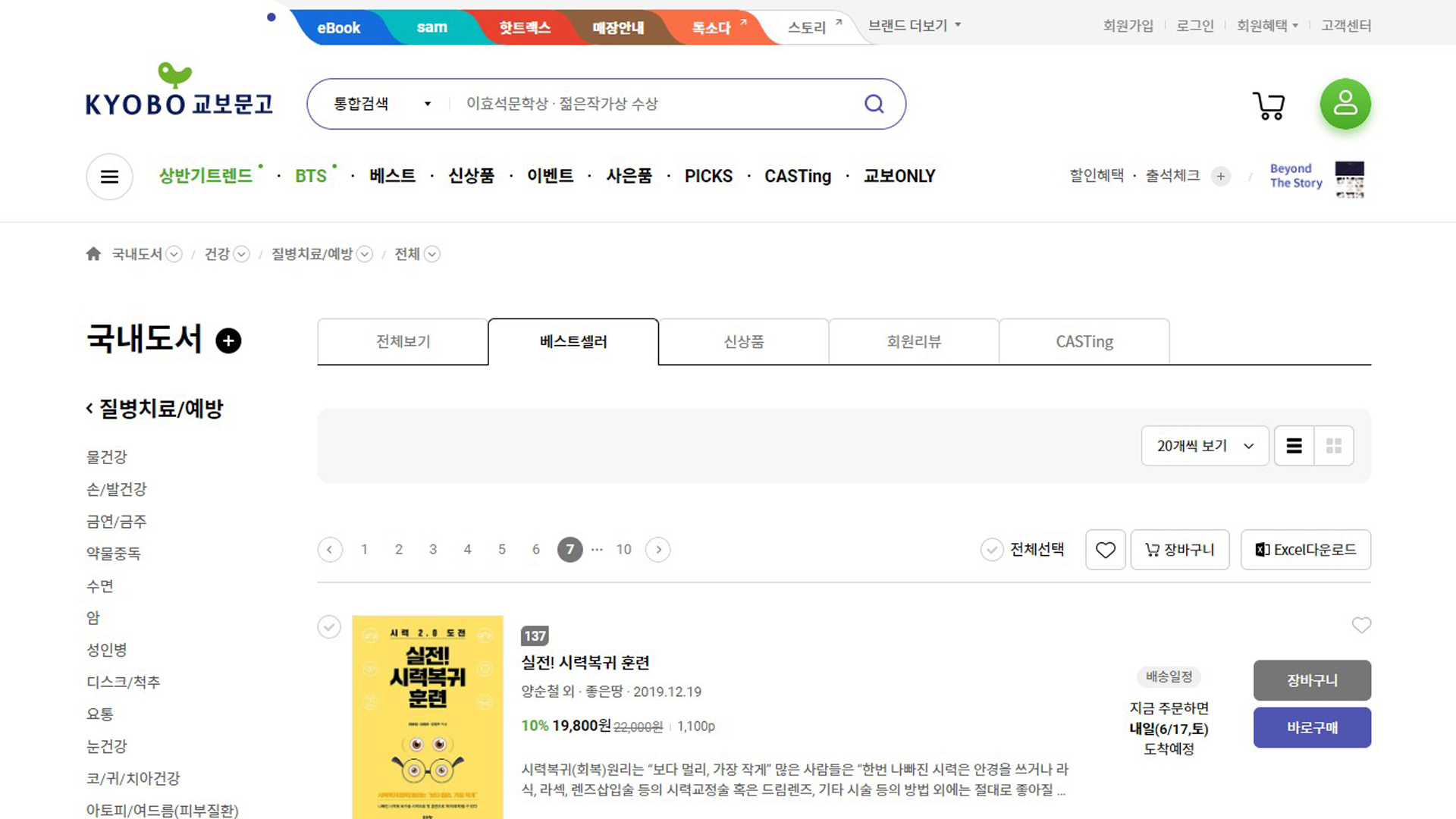Toggle the heart favorite on book item
This screenshot has height=819, width=1456.
pos(1361,625)
